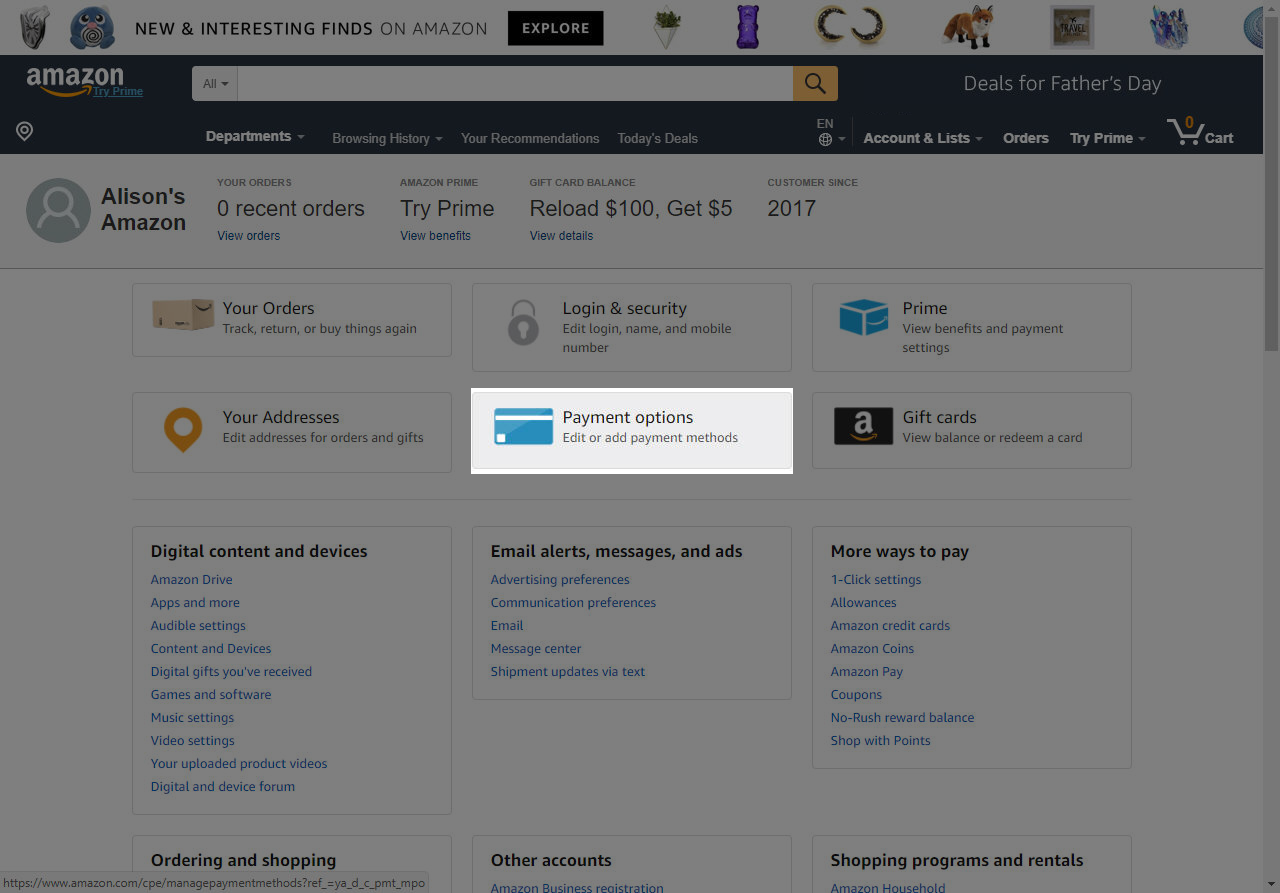Viewport: 1280px width, 893px height.
Task: Click the purple gummy bear banner item
Action: tap(748, 27)
